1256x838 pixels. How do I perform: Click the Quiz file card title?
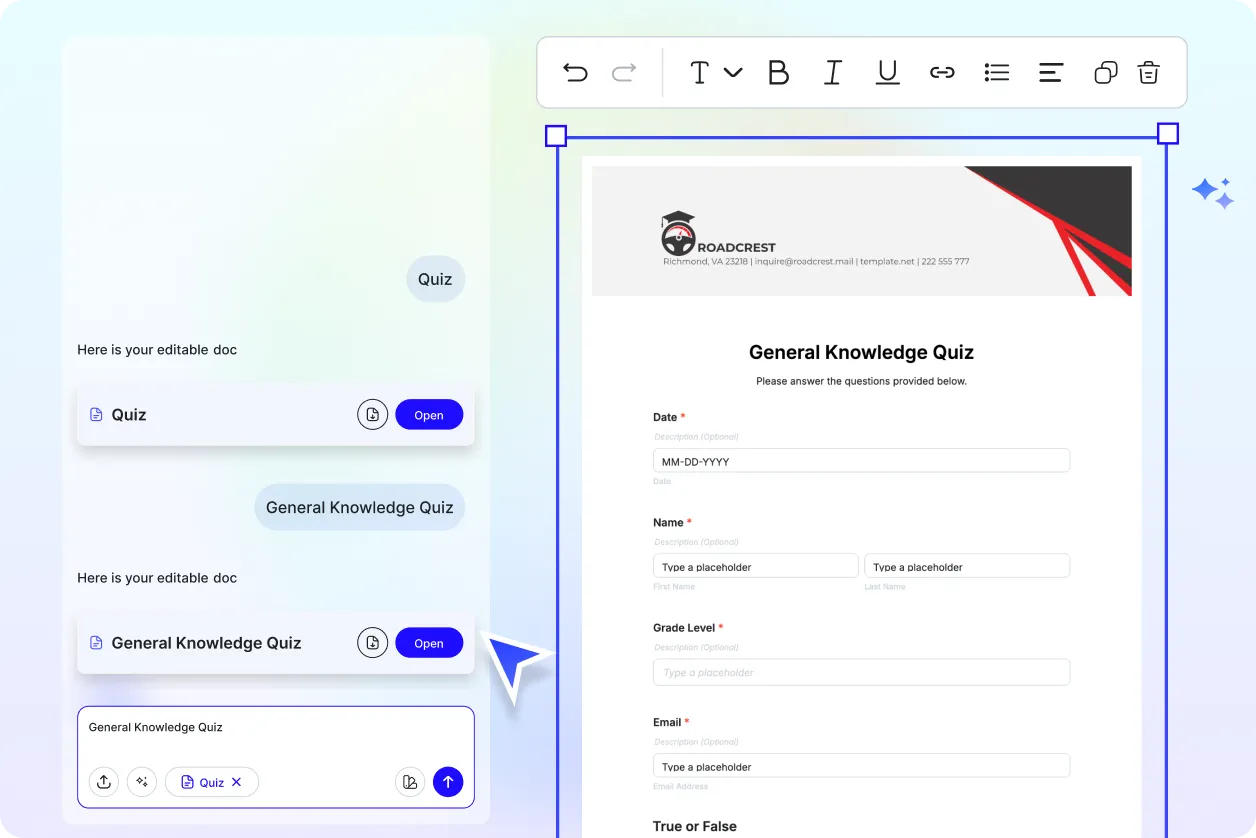pos(129,415)
